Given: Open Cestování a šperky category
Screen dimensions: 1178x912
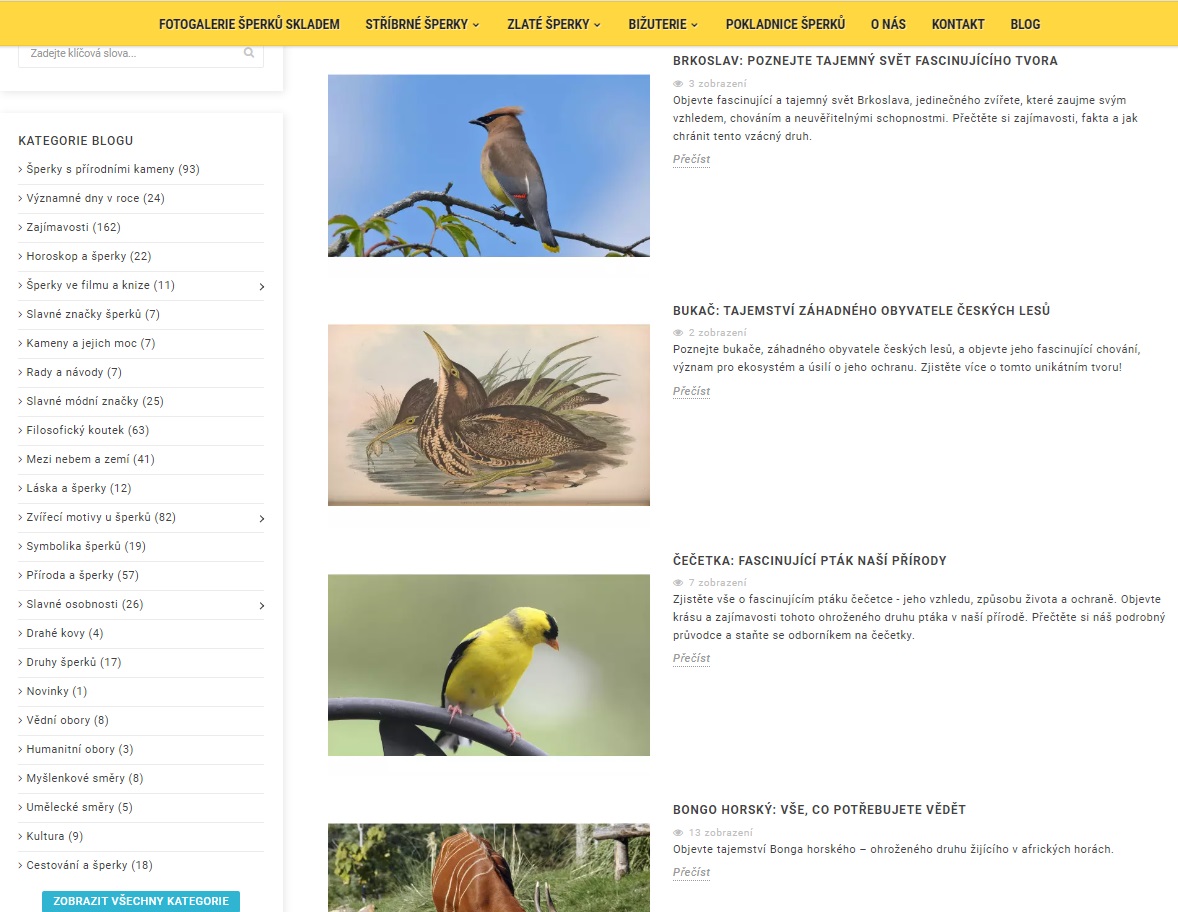Looking at the screenshot, I should coord(89,865).
